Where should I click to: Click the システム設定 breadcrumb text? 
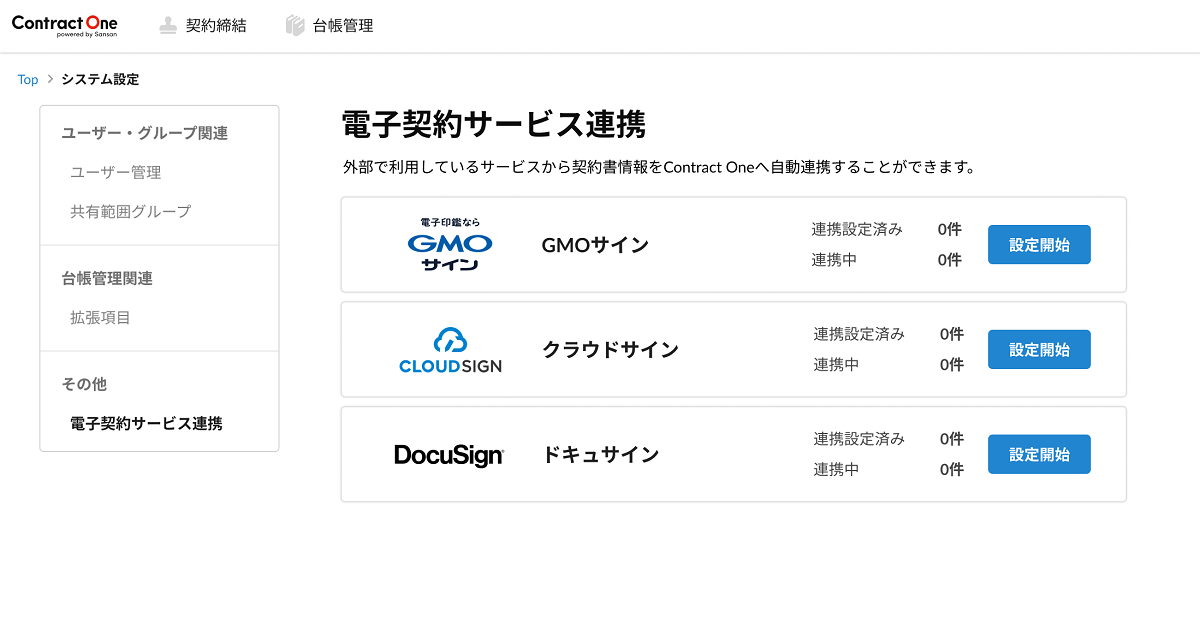coord(99,79)
